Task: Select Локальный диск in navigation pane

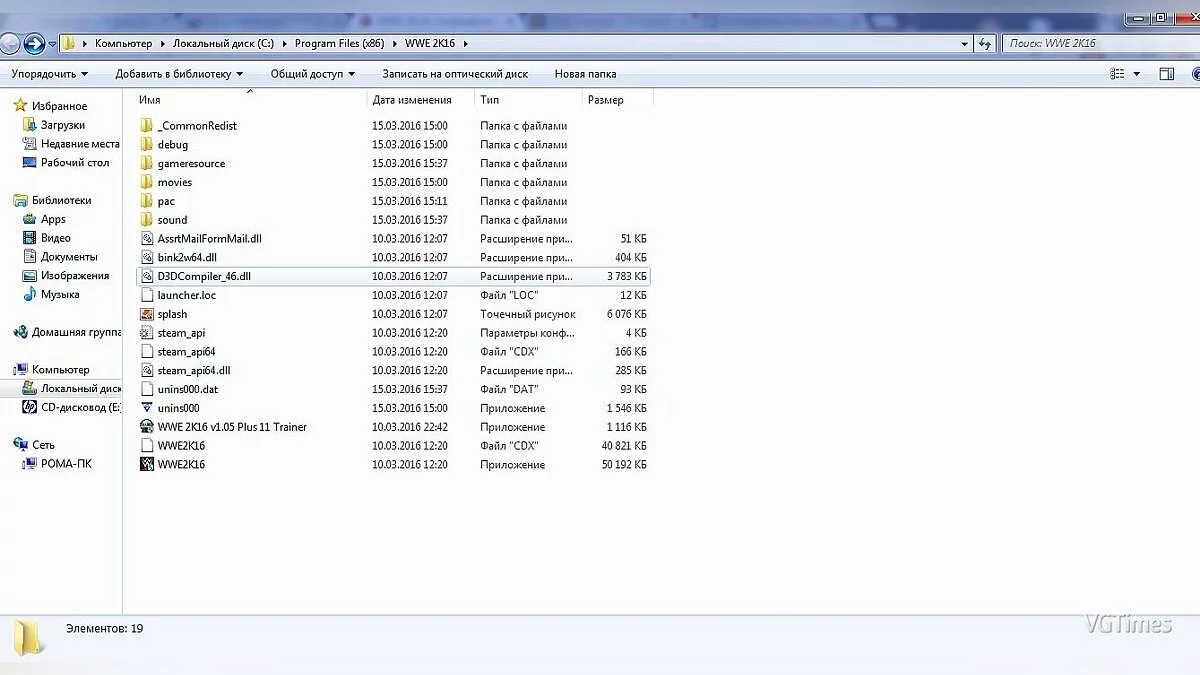Action: [x=80, y=389]
